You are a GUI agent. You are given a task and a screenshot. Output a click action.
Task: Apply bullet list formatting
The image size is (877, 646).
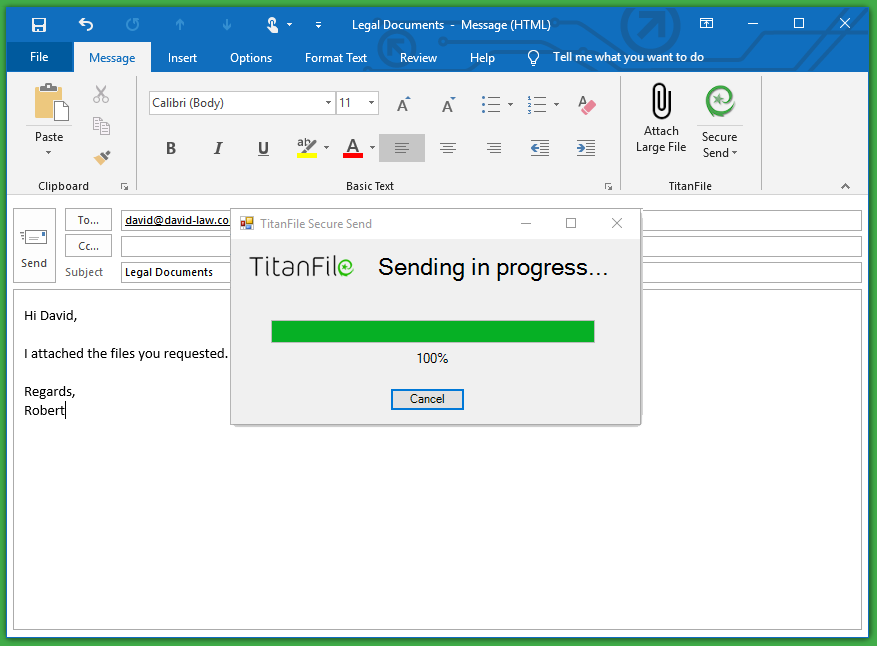coord(491,105)
